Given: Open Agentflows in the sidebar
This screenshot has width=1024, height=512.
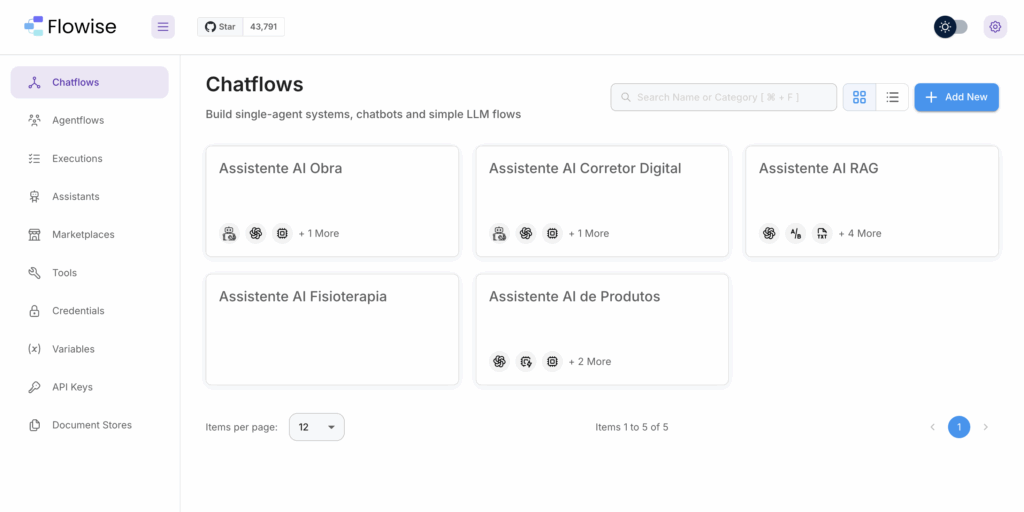Looking at the screenshot, I should point(78,120).
